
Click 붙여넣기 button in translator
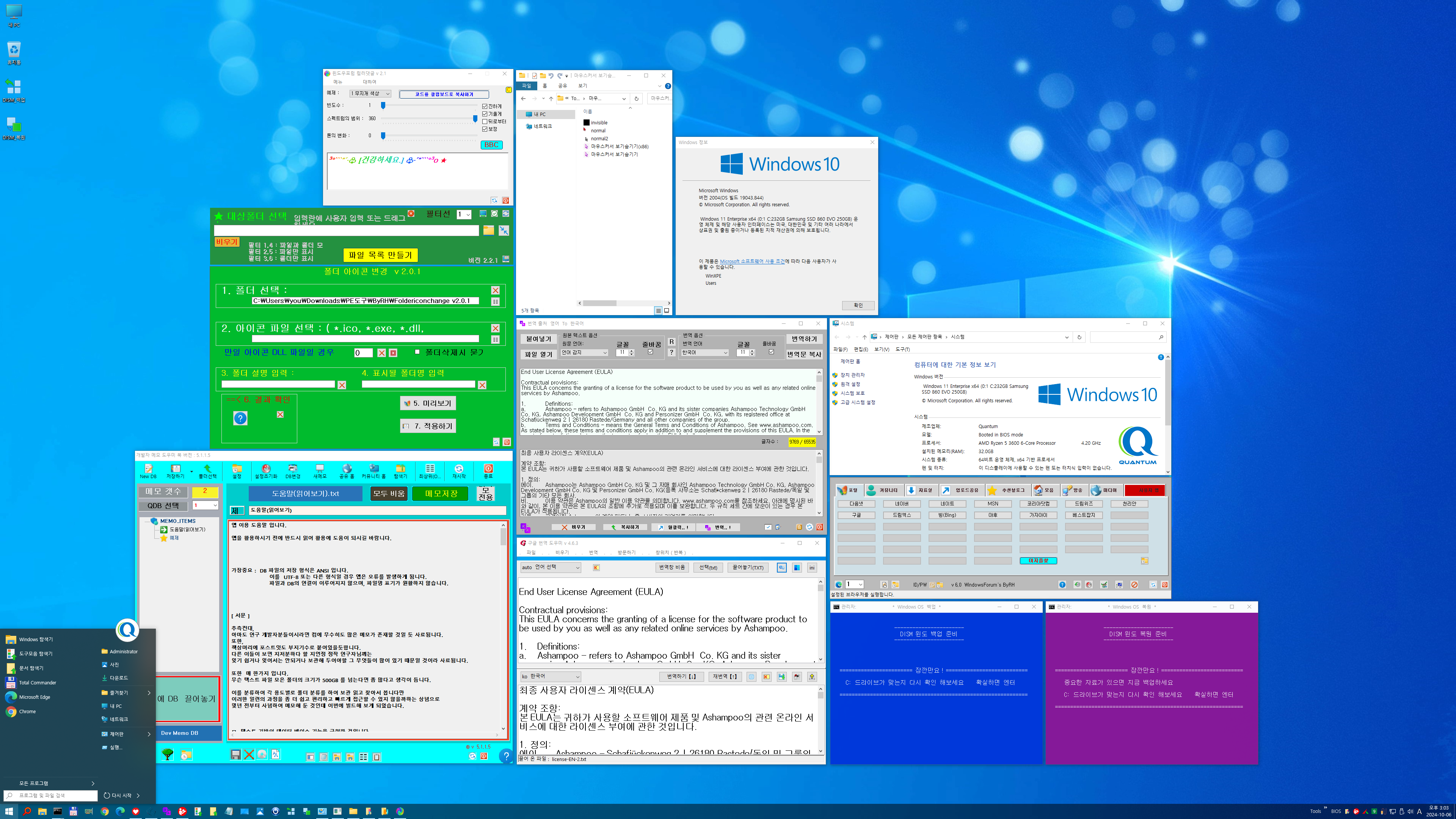click(538, 339)
